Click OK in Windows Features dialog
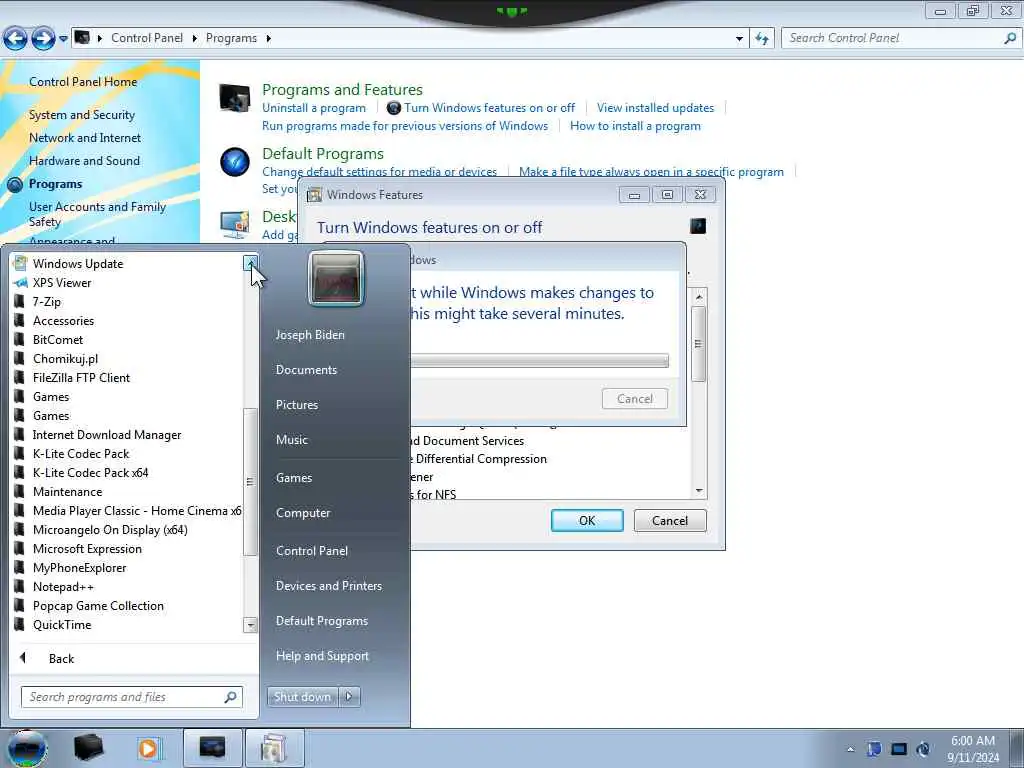The height and width of the screenshot is (768, 1024). (x=586, y=520)
